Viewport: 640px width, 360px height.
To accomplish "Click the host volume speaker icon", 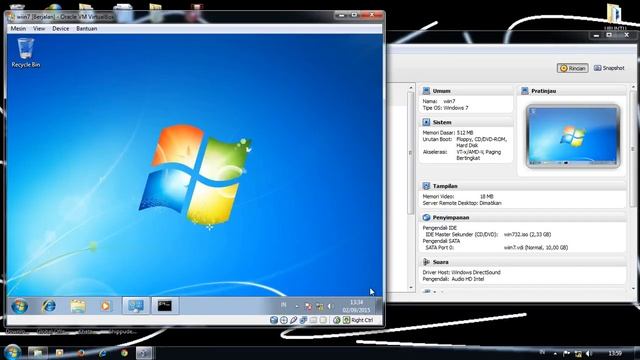I will (589, 353).
